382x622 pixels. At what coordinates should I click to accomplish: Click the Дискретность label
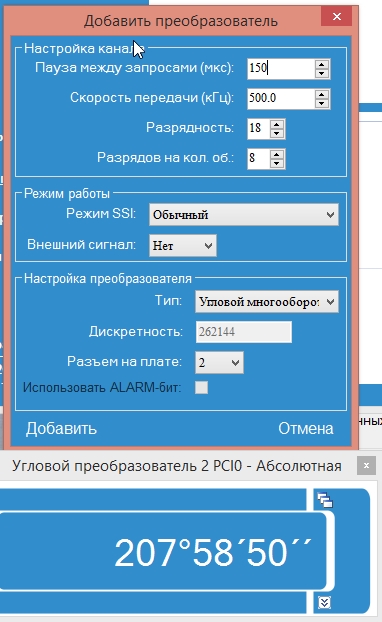(x=136, y=332)
